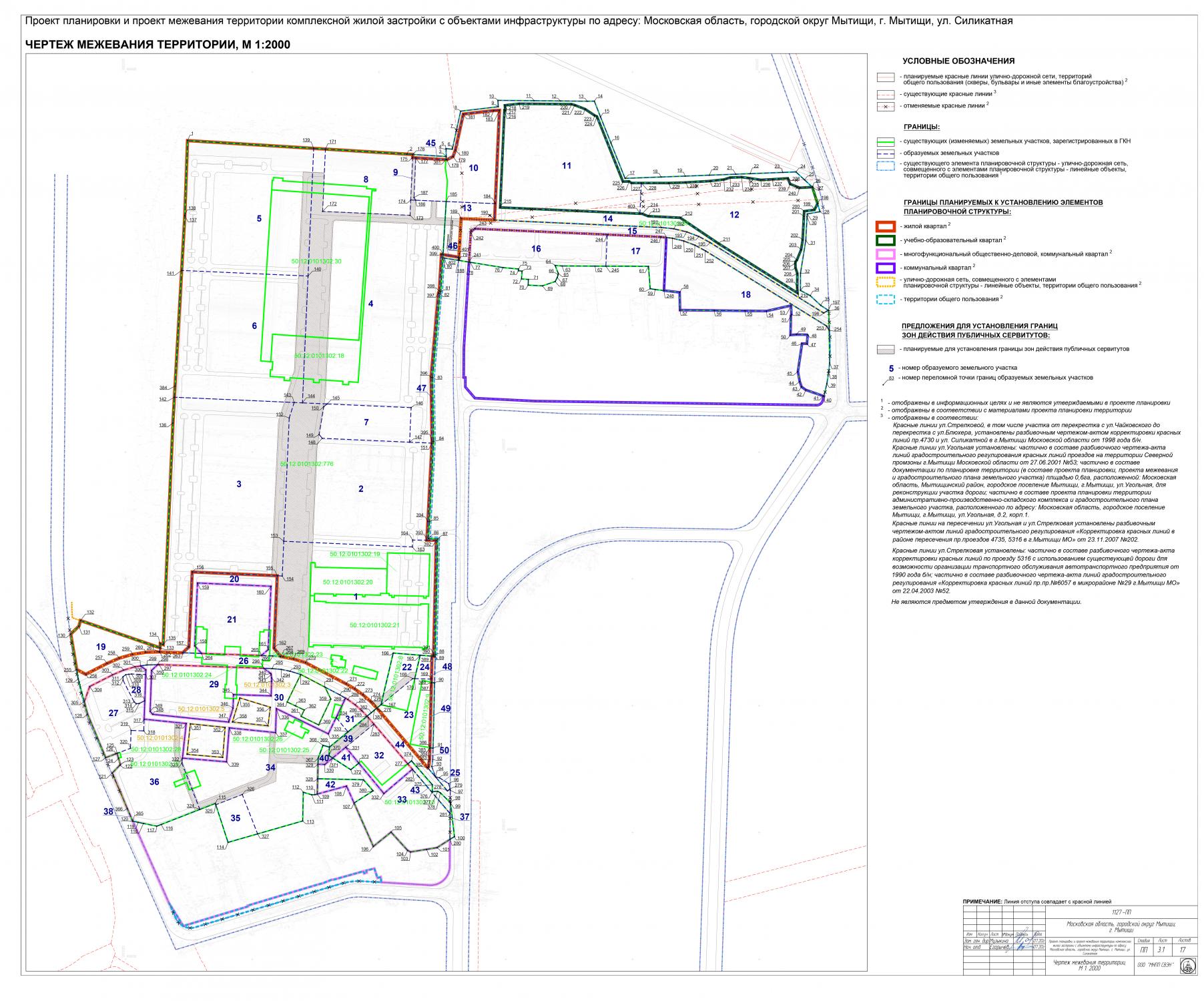Click cadastral number 50:12:0101302:30 on map
Screen dimensions: 1204x1001
(317, 262)
